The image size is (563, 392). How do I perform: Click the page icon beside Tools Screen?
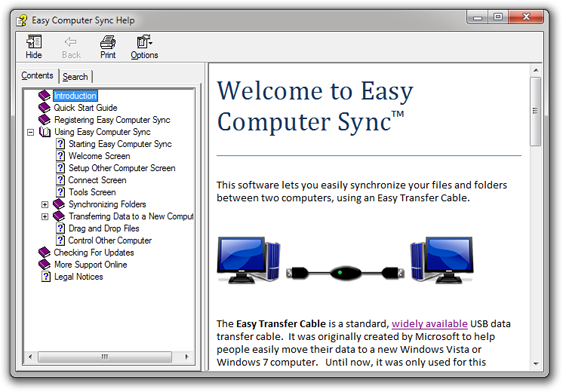(60, 192)
